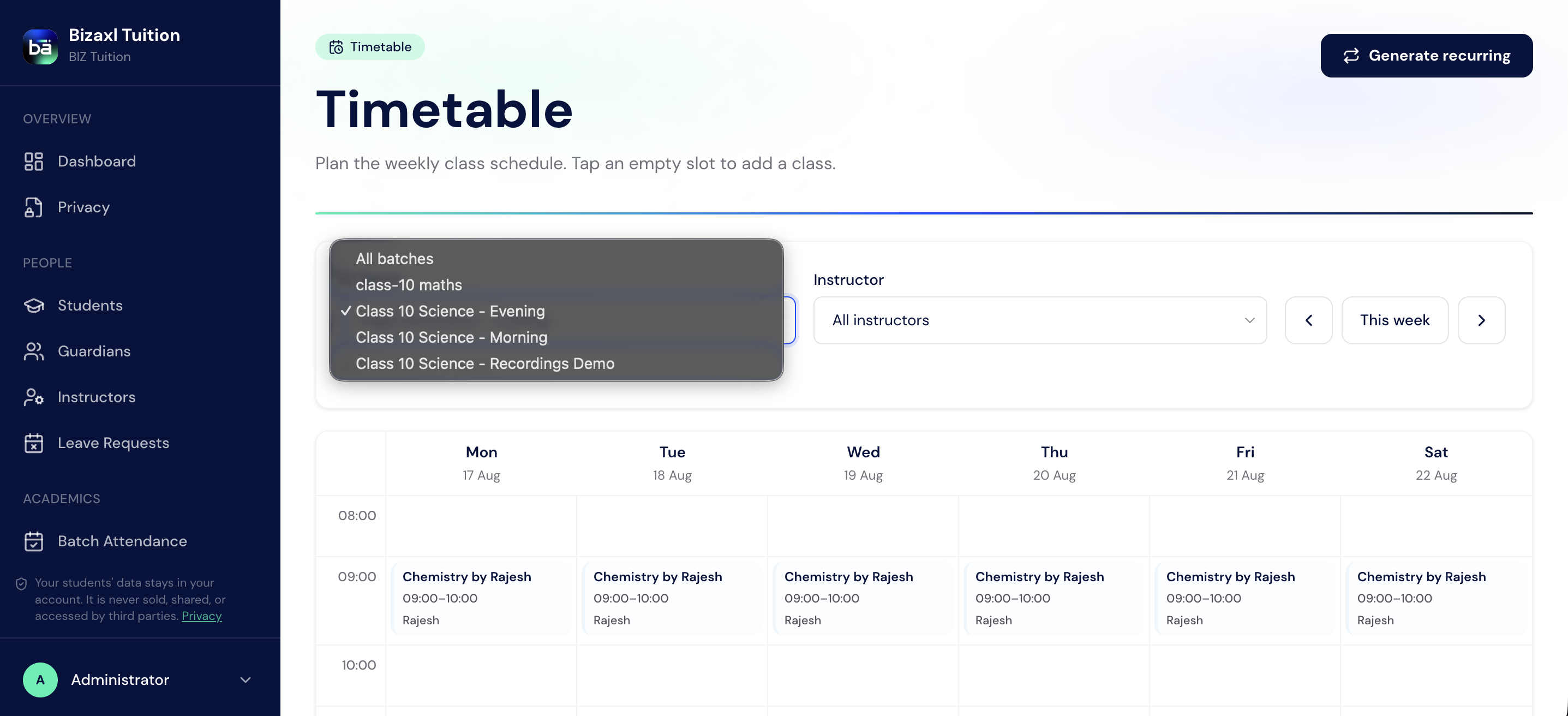The height and width of the screenshot is (716, 1568).
Task: Click the Bizaxl Tuition logo icon
Action: click(40, 46)
